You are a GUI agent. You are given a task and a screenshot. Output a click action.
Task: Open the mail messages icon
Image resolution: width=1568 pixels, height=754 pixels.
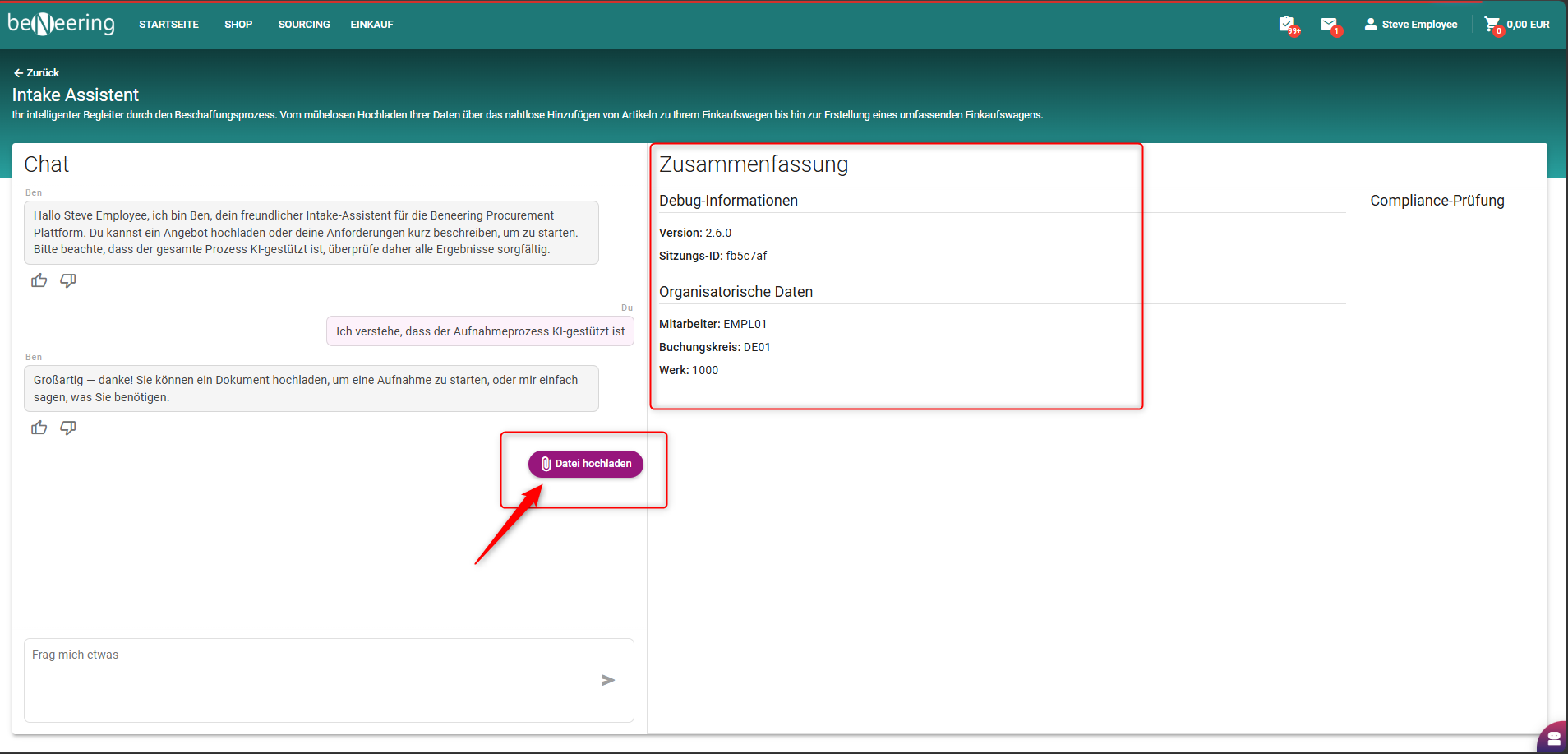coord(1330,25)
